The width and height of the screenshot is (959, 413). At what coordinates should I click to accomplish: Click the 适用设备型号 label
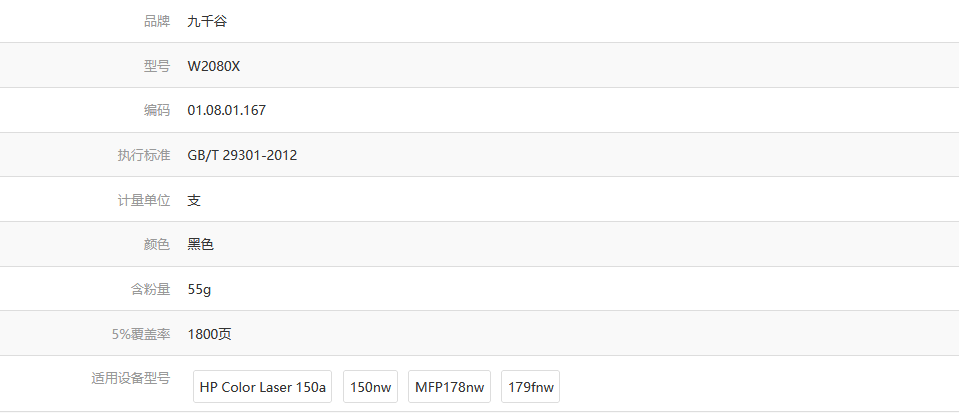click(131, 378)
